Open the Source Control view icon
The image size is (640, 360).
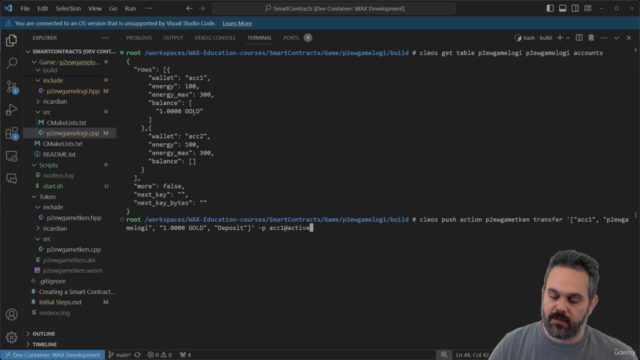pyautogui.click(x=11, y=87)
